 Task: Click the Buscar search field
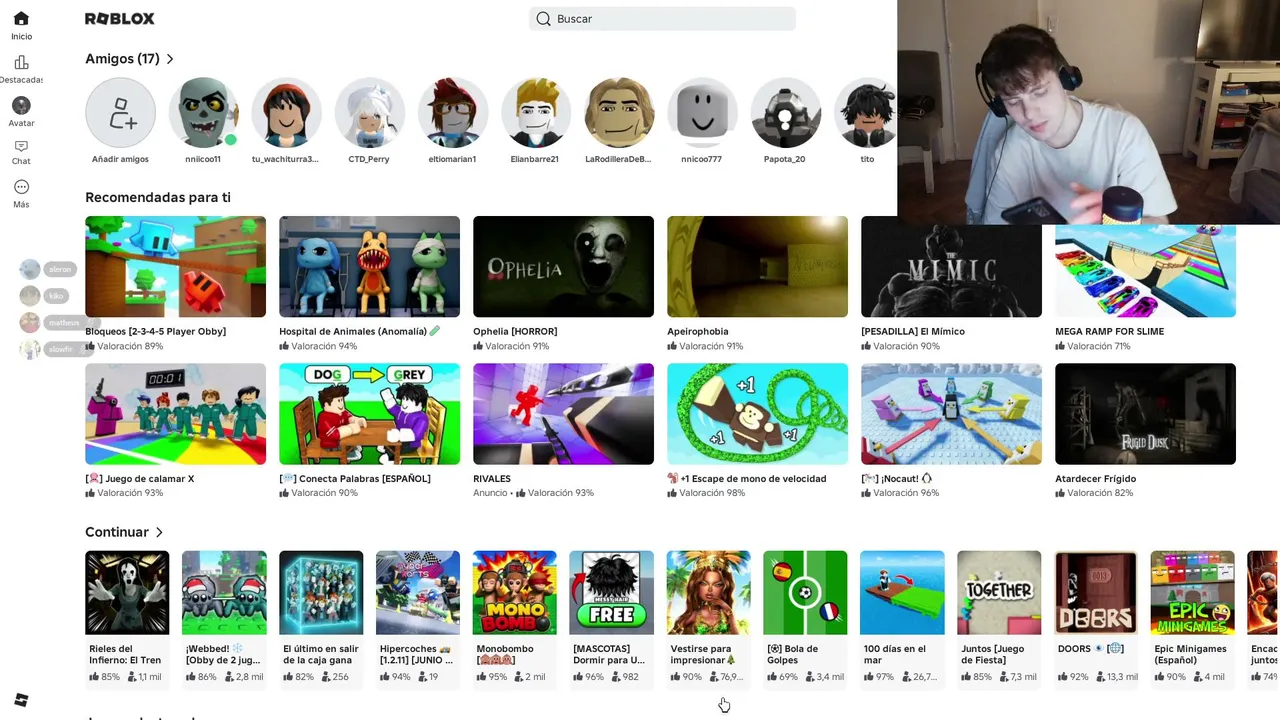pos(662,19)
